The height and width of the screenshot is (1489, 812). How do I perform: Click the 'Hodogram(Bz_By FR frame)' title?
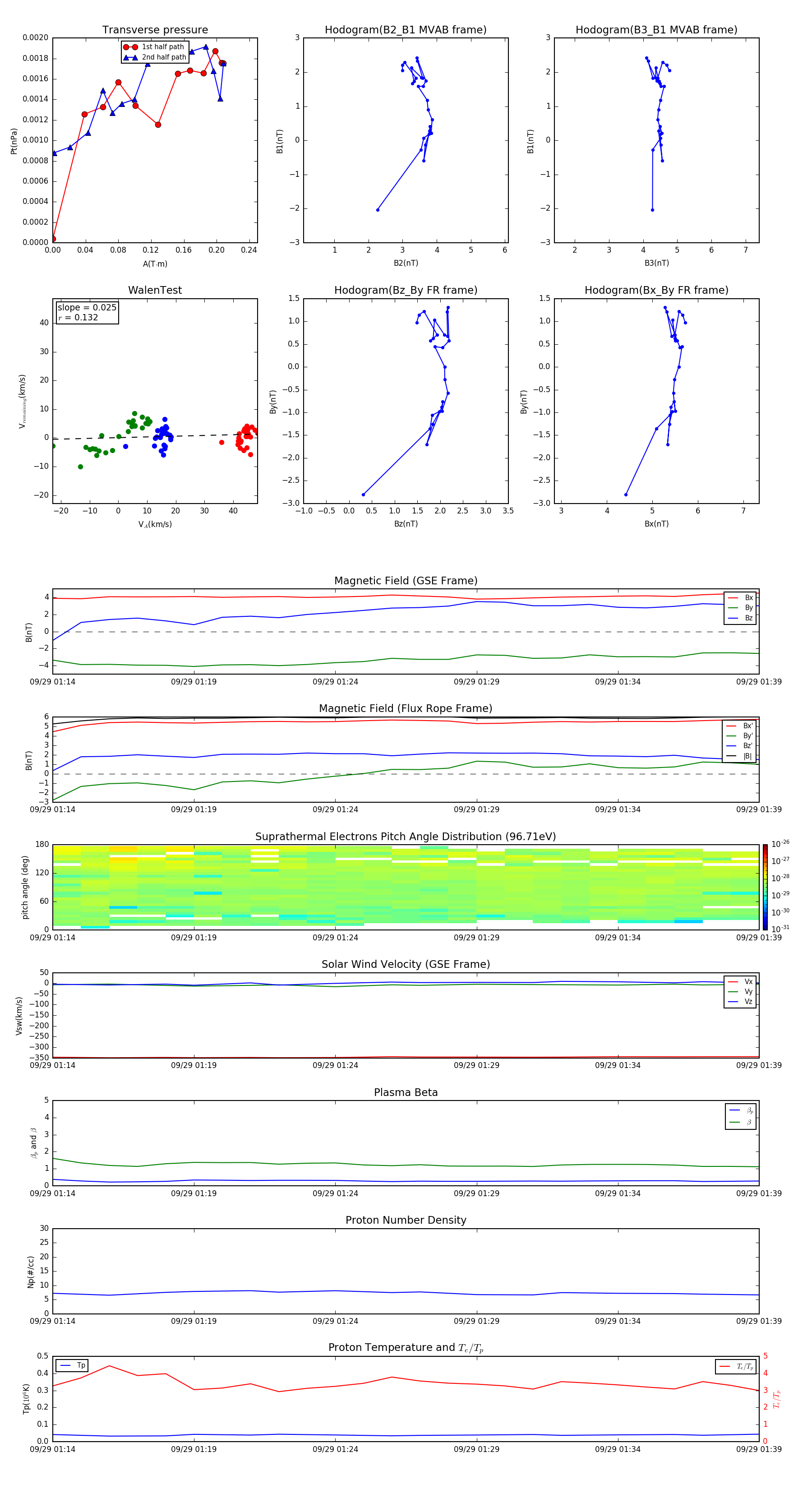(x=406, y=290)
